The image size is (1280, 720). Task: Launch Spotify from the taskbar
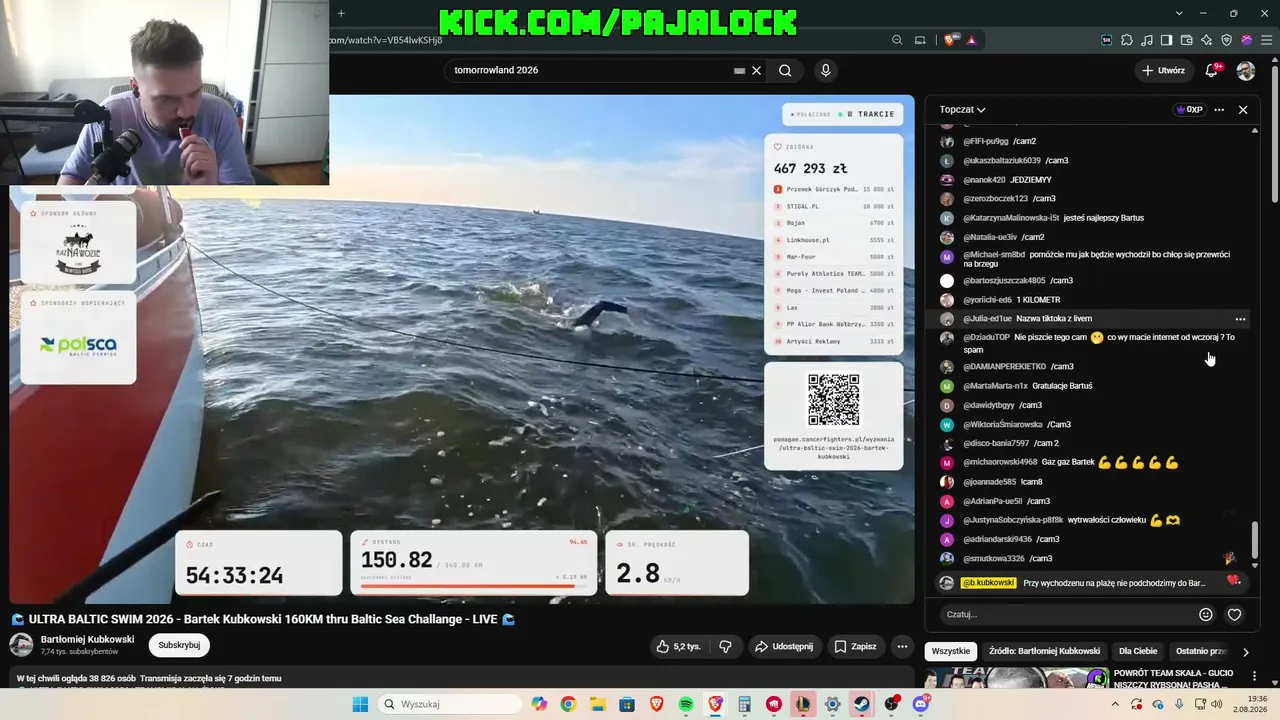point(686,704)
